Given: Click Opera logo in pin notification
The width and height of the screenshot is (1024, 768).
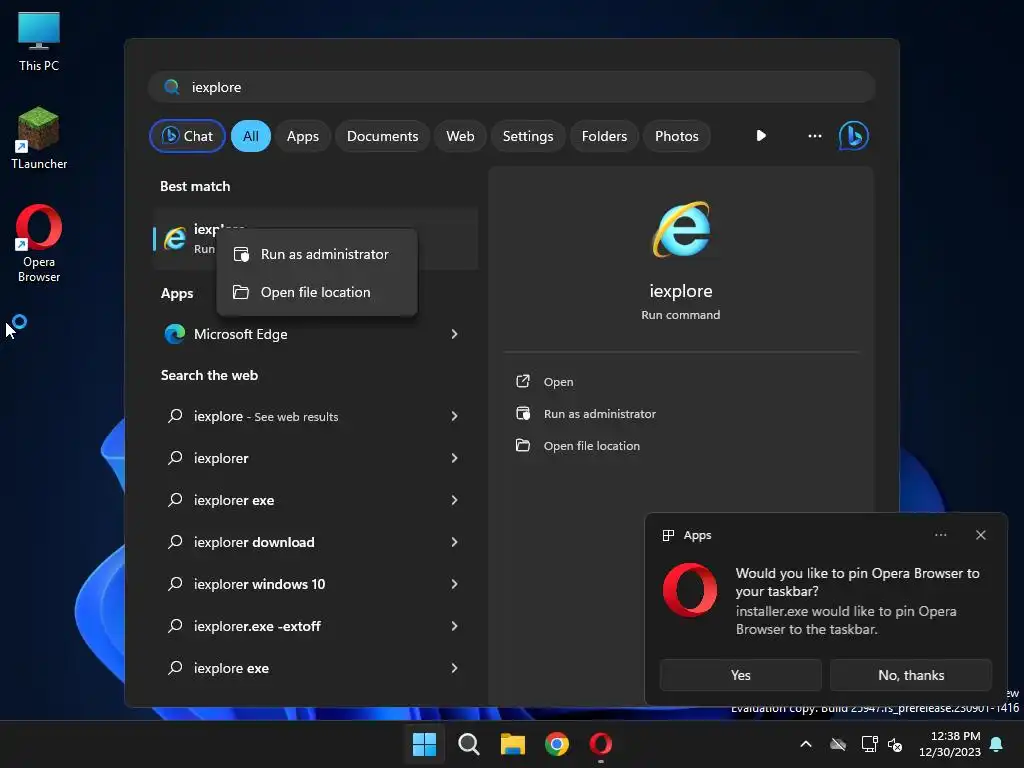Looking at the screenshot, I should [690, 590].
